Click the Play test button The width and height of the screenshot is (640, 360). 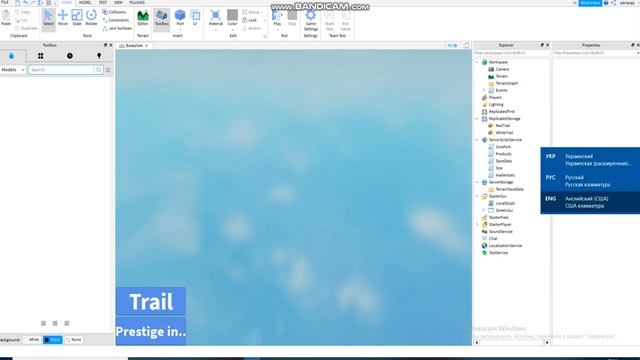[277, 18]
